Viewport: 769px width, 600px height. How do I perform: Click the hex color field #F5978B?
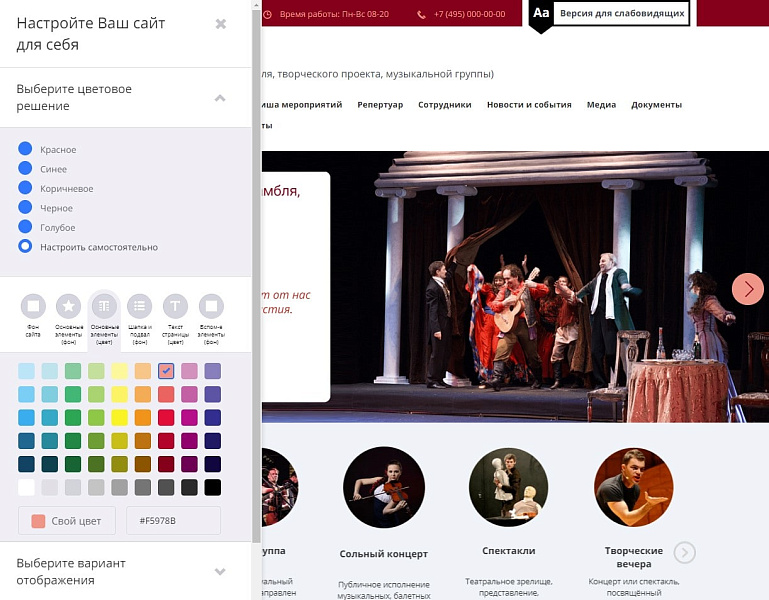coord(173,521)
